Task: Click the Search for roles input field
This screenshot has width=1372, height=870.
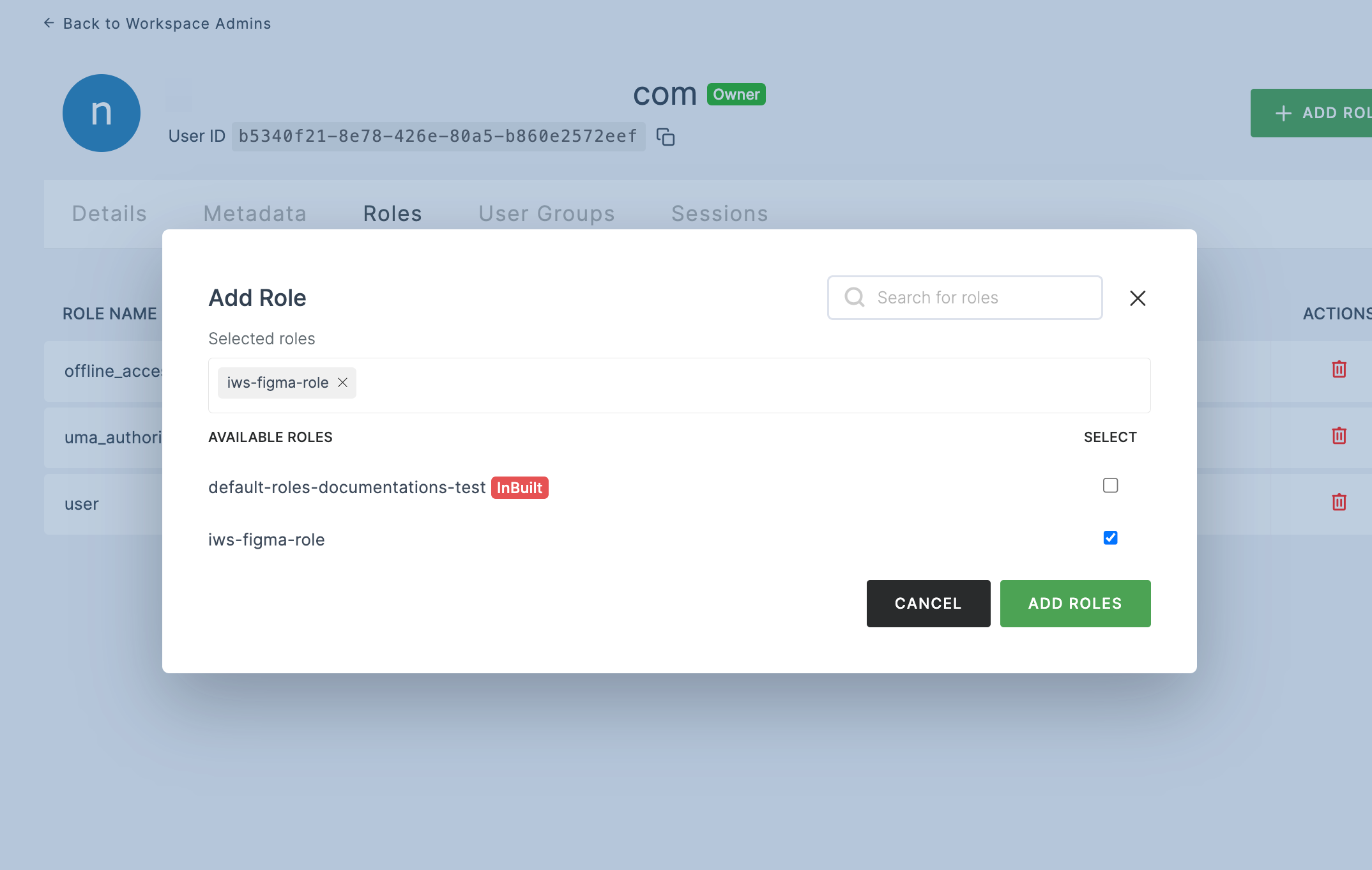Action: tap(965, 297)
